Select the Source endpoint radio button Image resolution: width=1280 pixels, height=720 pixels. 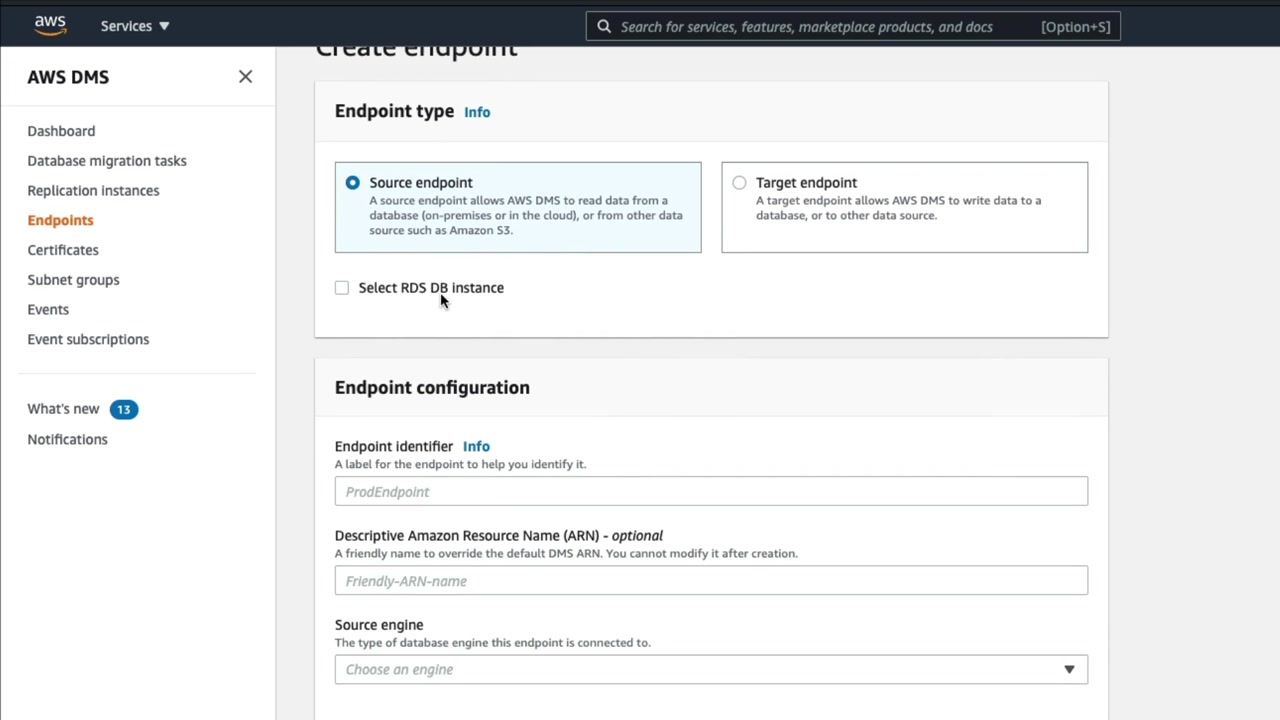pyautogui.click(x=352, y=183)
